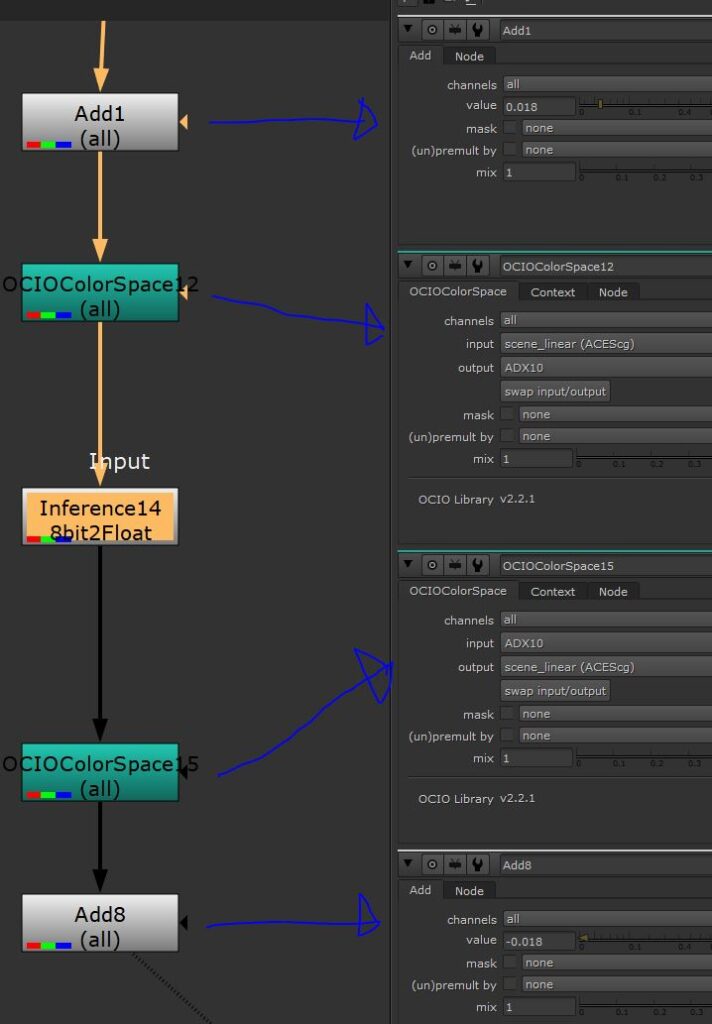The height and width of the screenshot is (1024, 712).
Task: Enable the mask checkbox in Add8 properties
Action: coord(510,963)
